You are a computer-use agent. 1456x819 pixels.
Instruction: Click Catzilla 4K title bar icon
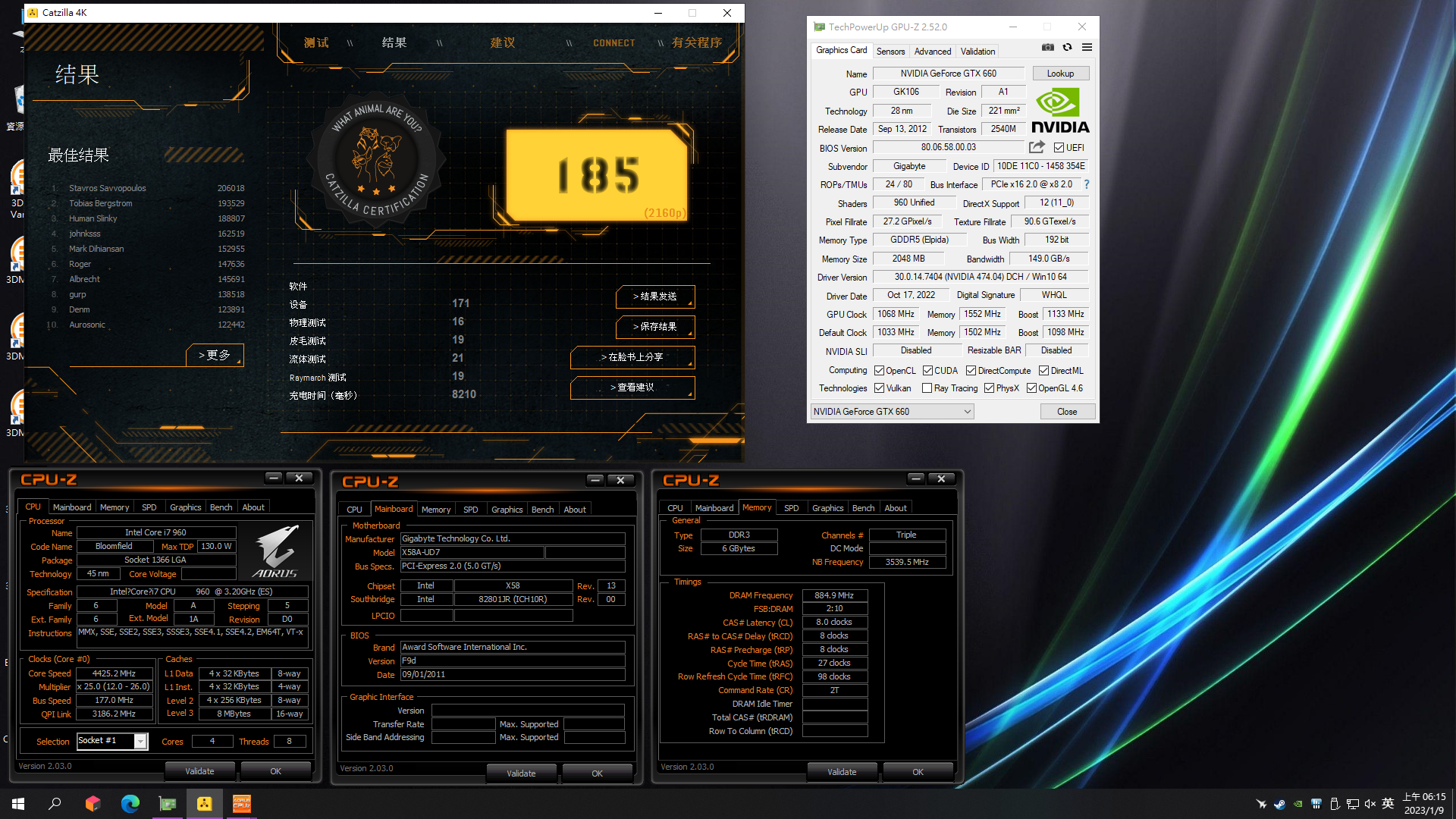pyautogui.click(x=33, y=13)
